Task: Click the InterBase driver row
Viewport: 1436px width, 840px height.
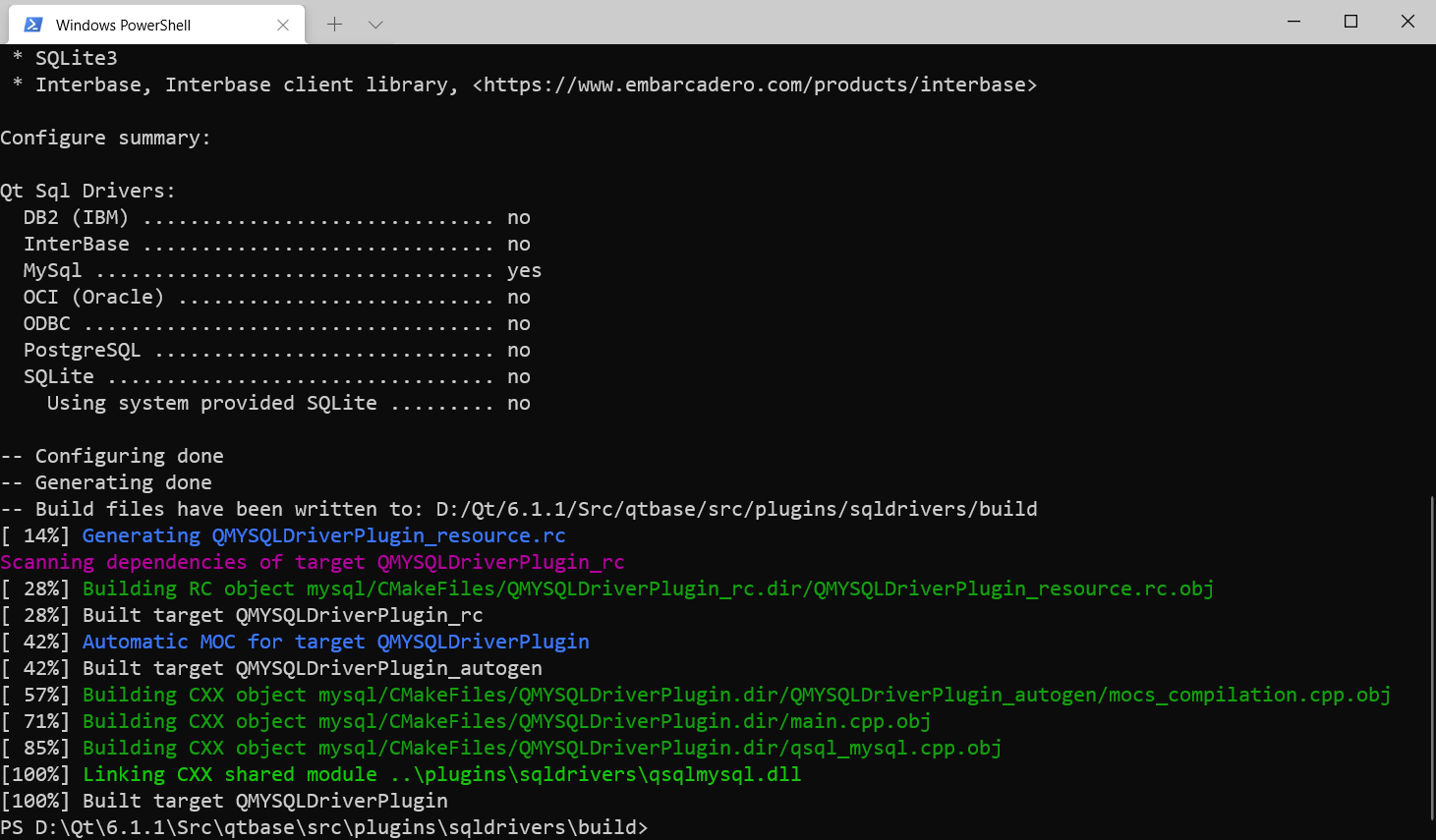Action: pos(277,244)
